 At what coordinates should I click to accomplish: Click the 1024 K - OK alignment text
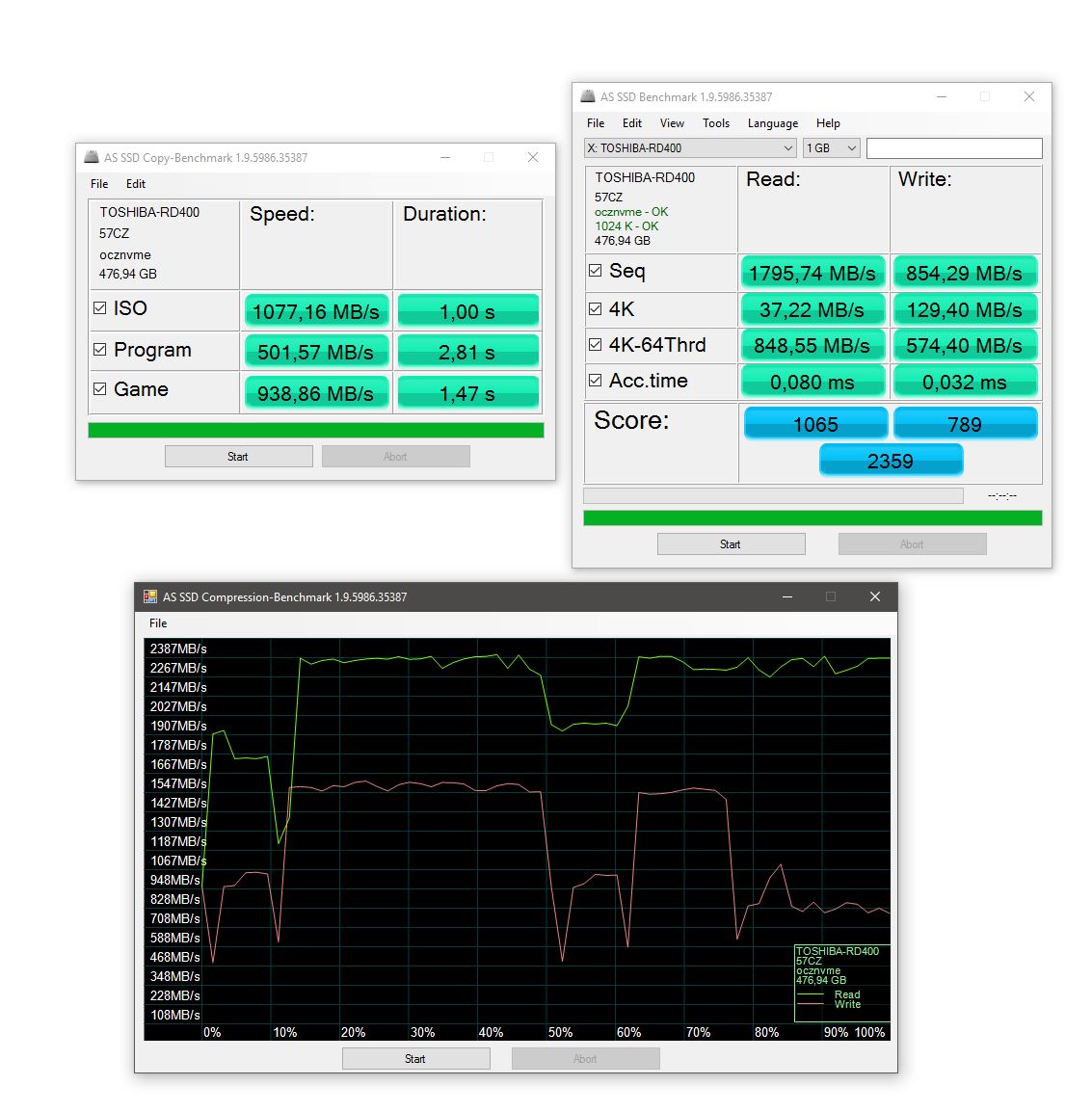point(626,225)
